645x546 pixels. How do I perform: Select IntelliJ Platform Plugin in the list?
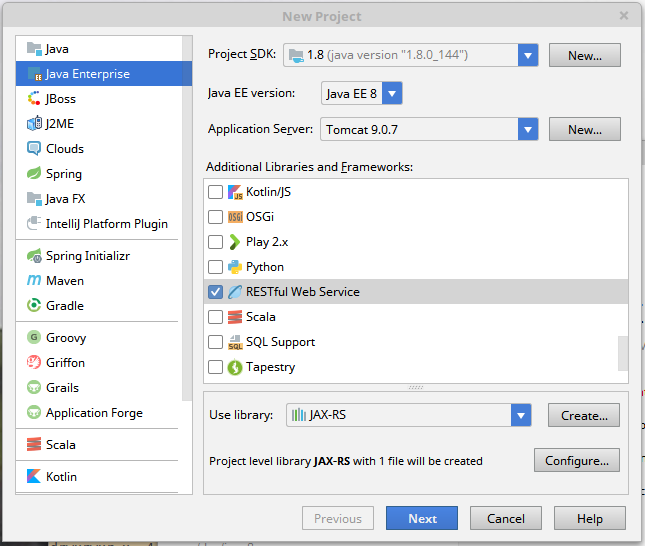(99, 223)
